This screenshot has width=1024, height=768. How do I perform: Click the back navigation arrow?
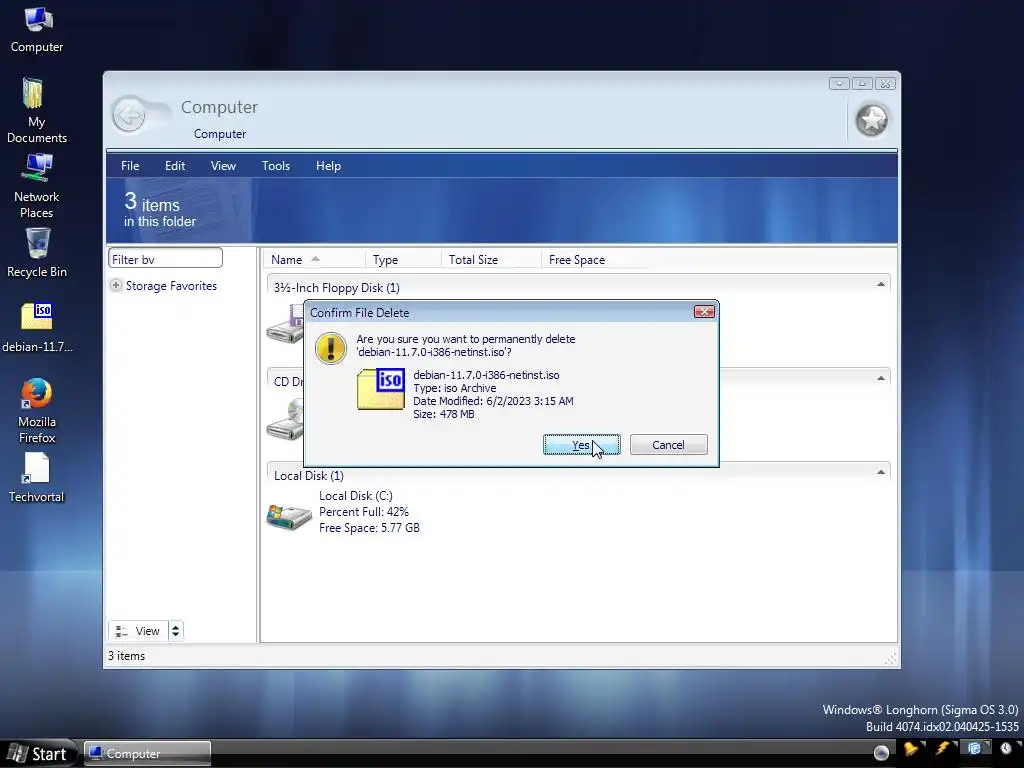coord(129,116)
